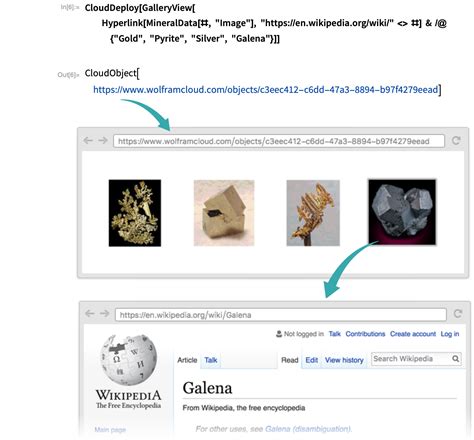Image resolution: width=474 pixels, height=440 pixels.
Task: Click the back arrow in Wolfram Cloud browser
Action: coord(88,141)
